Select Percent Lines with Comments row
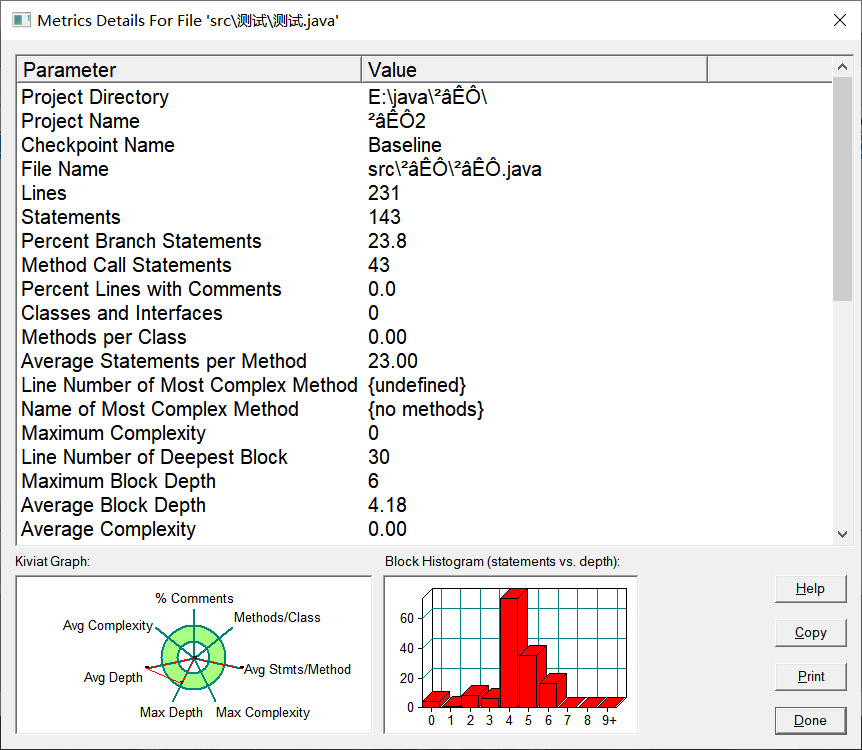 pyautogui.click(x=424, y=289)
